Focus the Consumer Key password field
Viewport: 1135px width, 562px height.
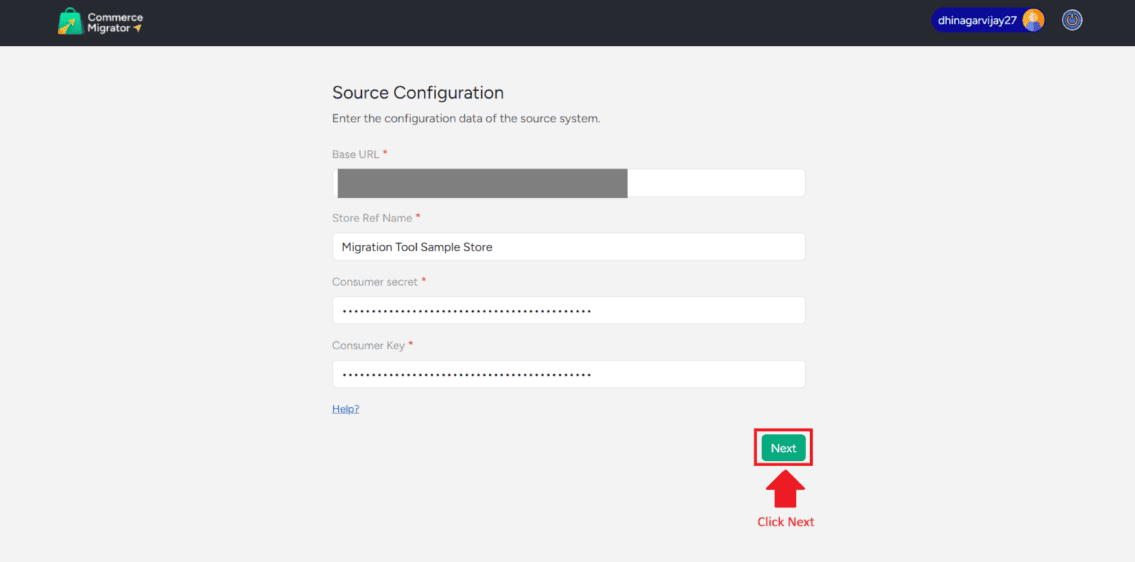pyautogui.click(x=568, y=375)
